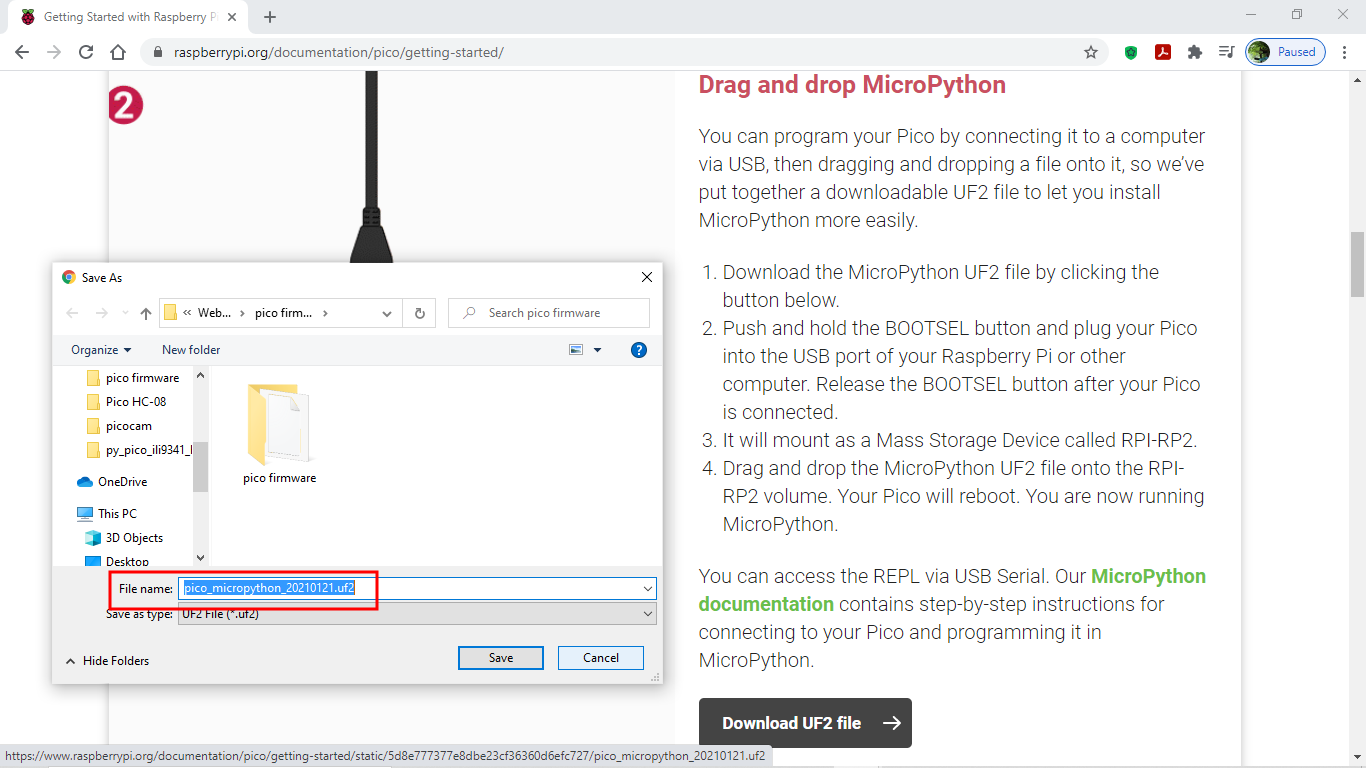Select Desktop in the navigation pane
This screenshot has width=1366, height=768.
pos(118,561)
